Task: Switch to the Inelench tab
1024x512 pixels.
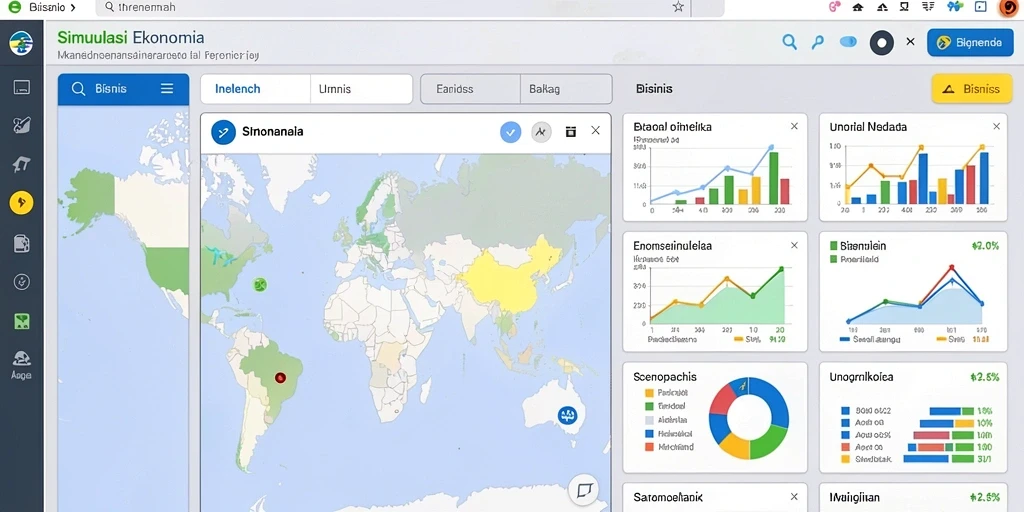Action: coord(255,89)
